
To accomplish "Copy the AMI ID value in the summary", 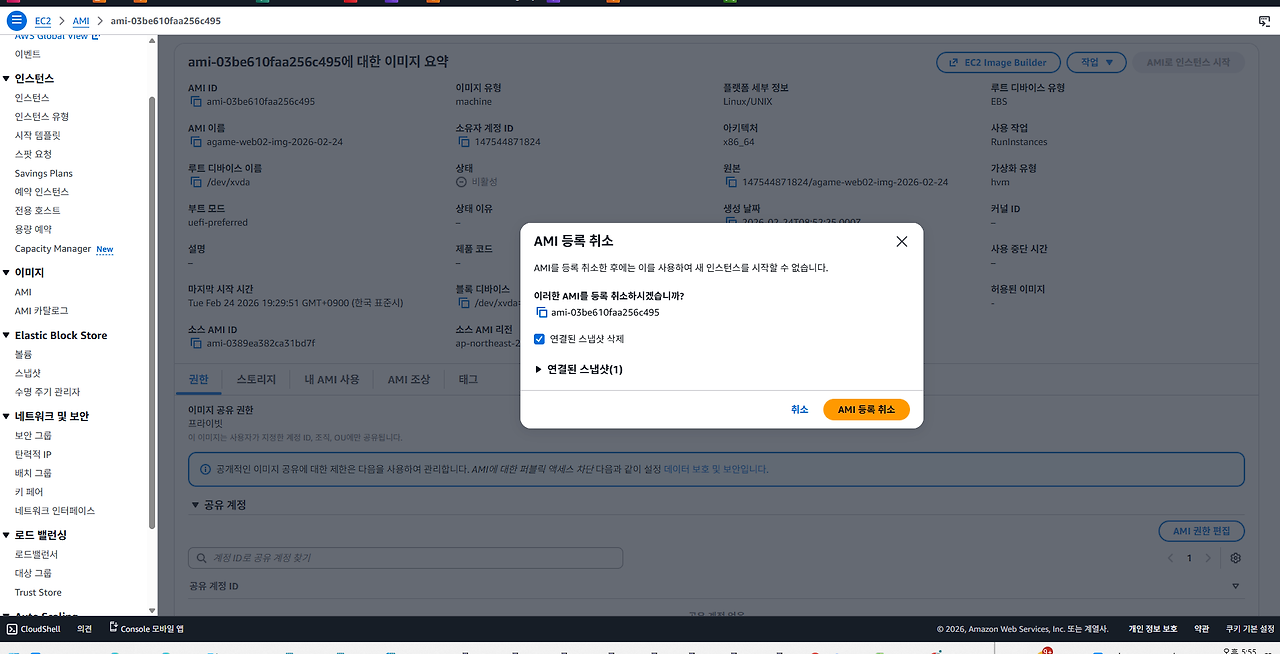I will pos(195,102).
